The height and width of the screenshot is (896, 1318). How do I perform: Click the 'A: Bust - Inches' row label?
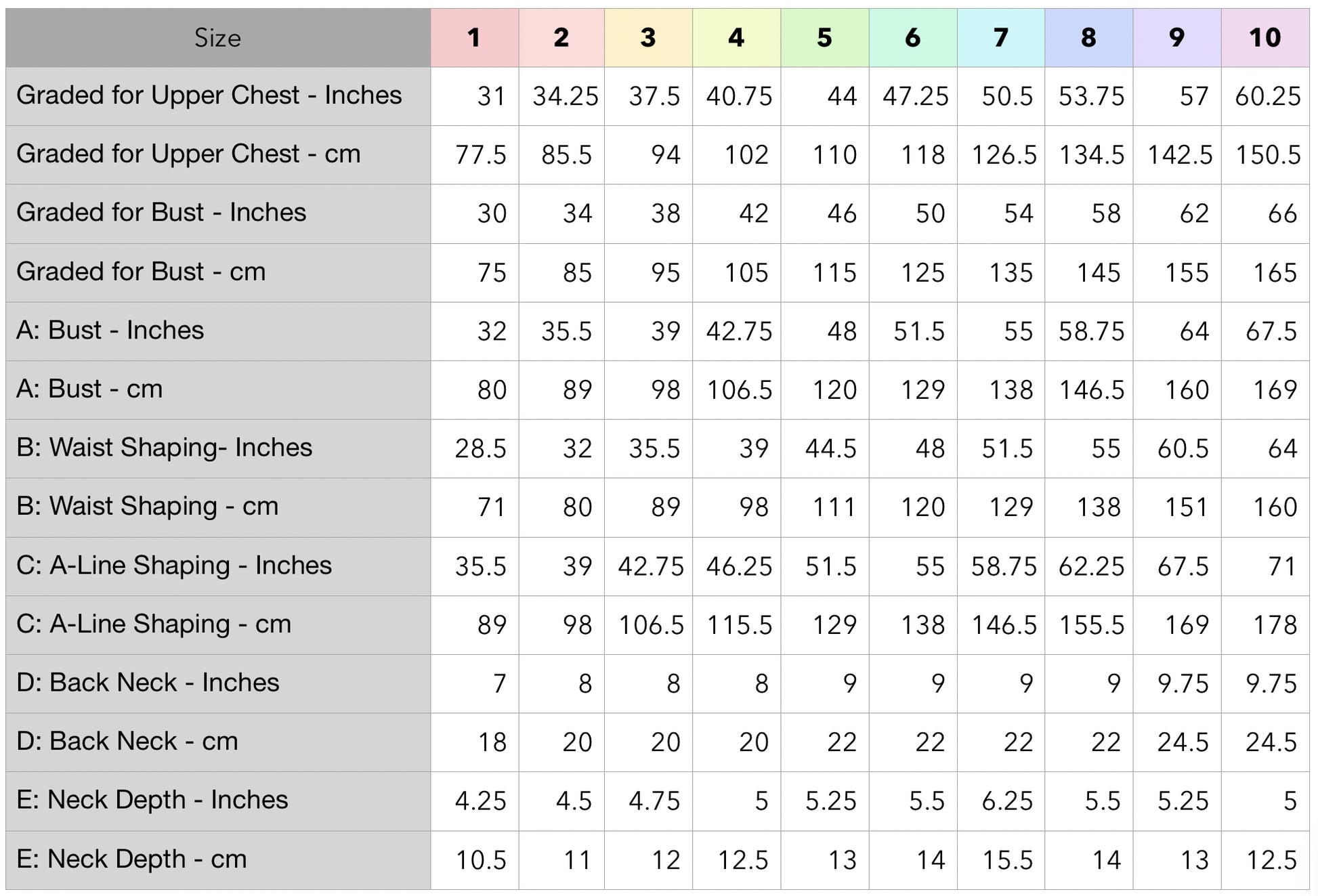(x=110, y=330)
